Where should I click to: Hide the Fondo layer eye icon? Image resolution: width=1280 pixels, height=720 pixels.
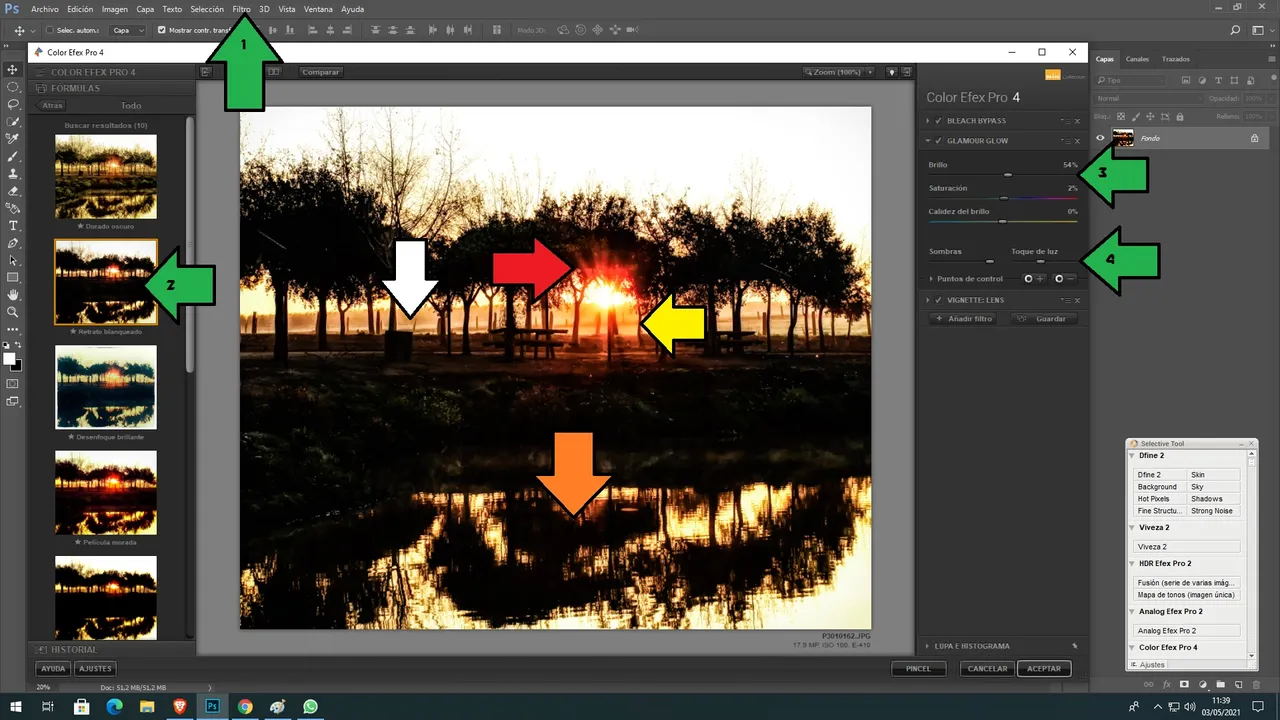click(x=1100, y=138)
